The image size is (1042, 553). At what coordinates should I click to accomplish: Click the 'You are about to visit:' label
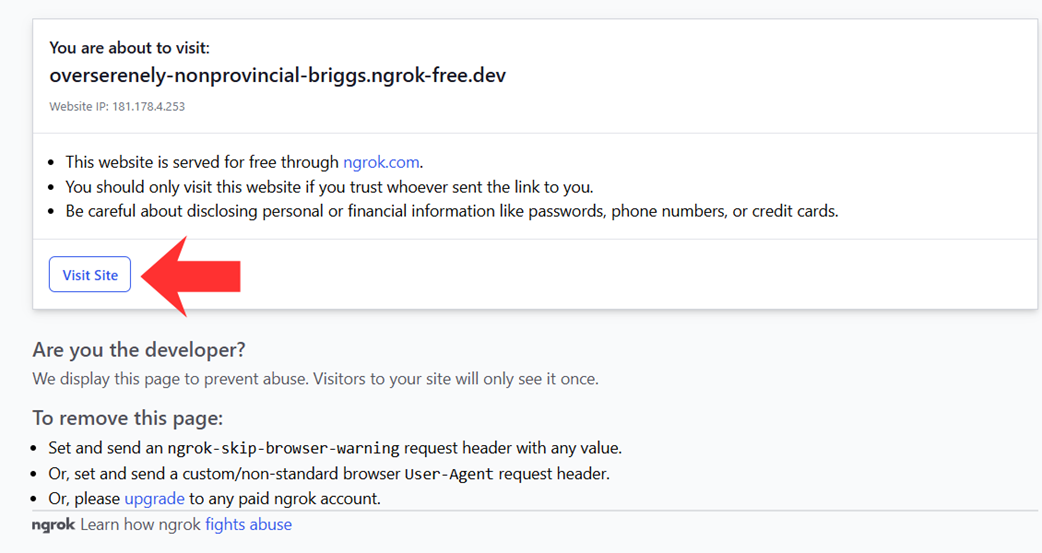129,47
